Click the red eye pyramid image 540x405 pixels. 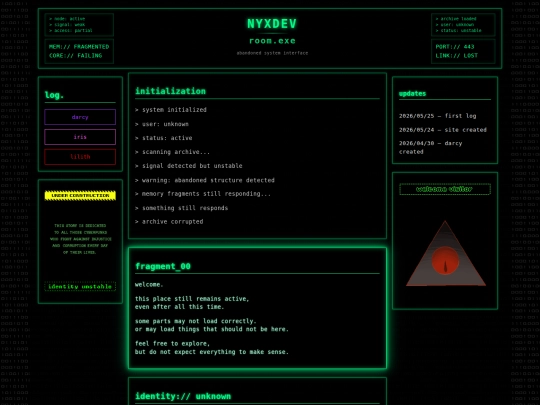[445, 254]
